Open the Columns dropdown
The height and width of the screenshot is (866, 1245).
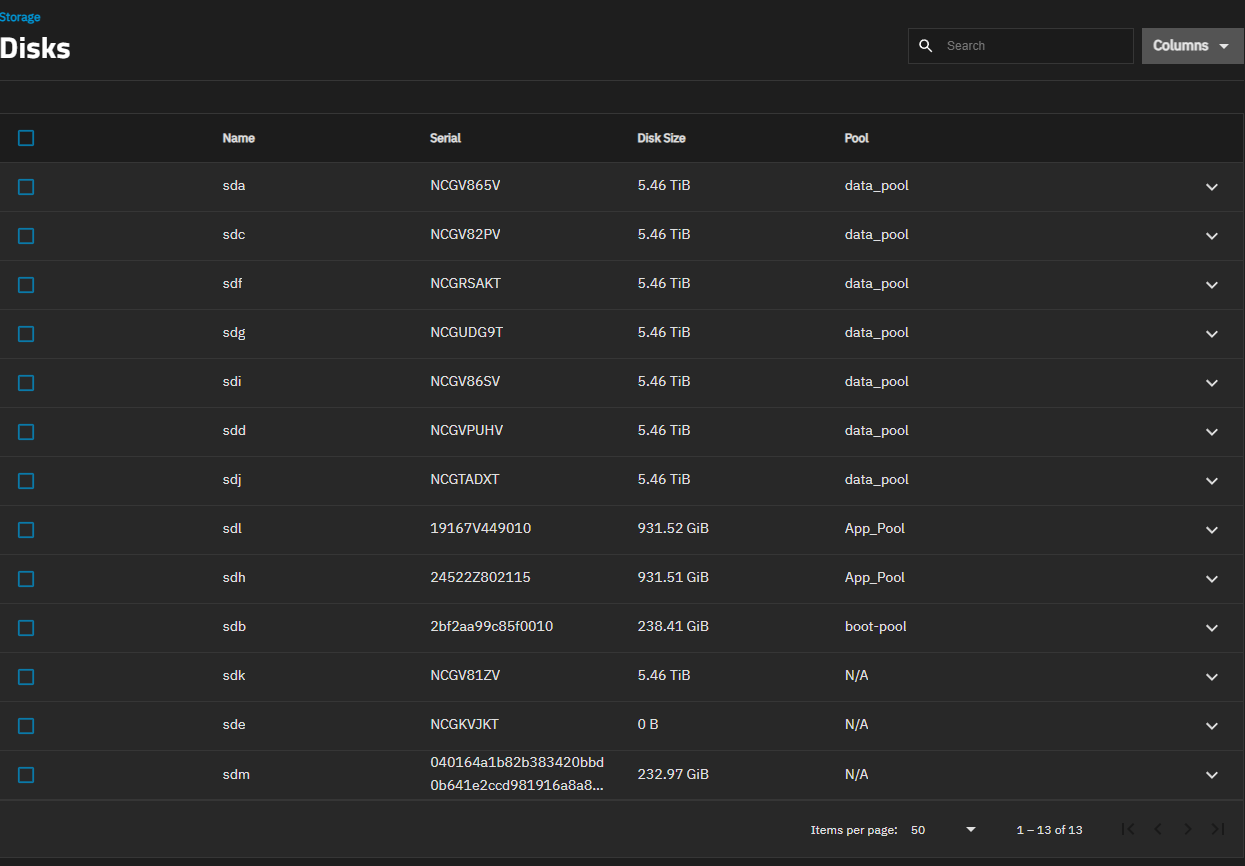click(x=1192, y=46)
